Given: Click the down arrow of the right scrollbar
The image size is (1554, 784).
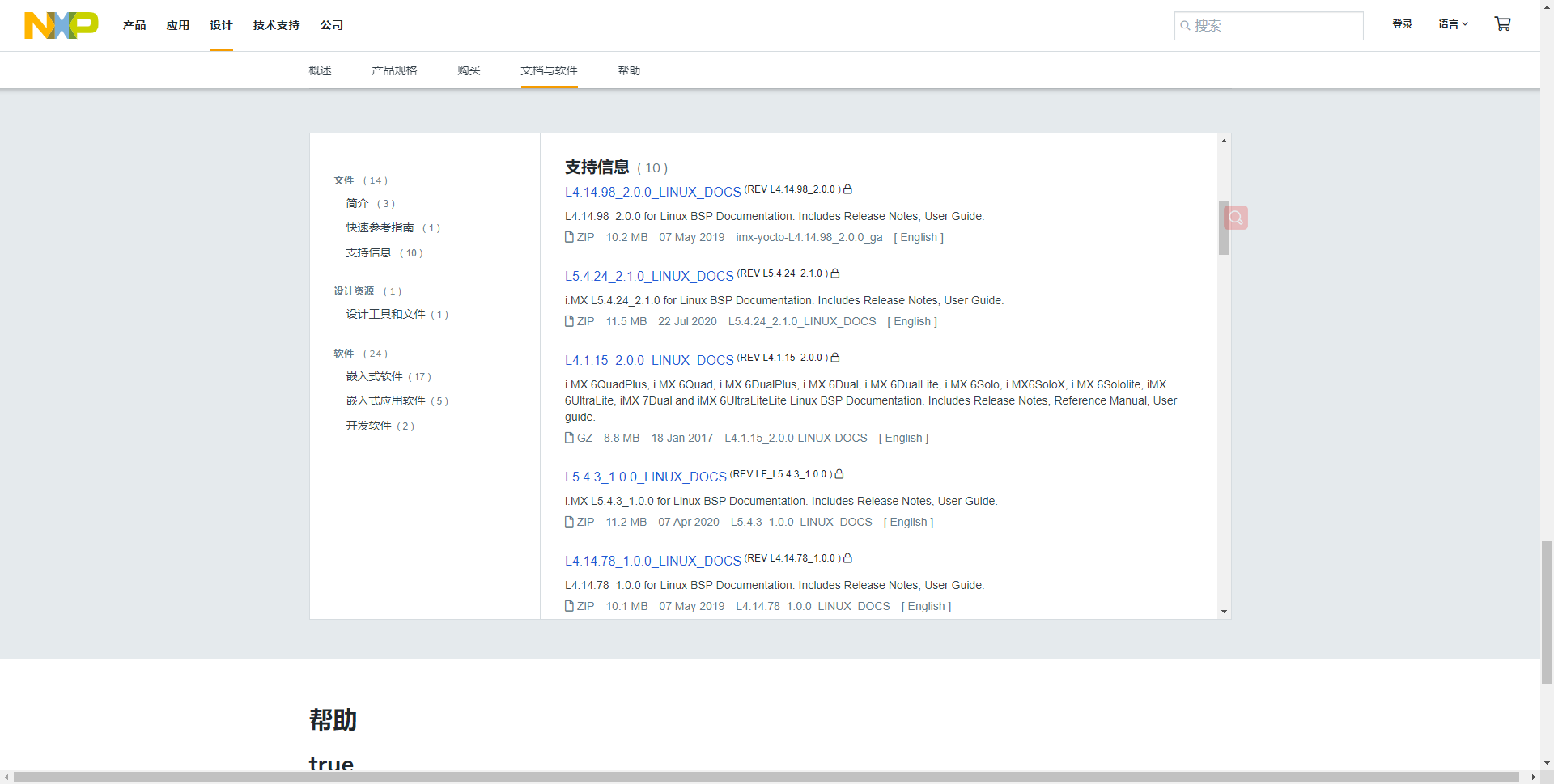Looking at the screenshot, I should click(1224, 613).
